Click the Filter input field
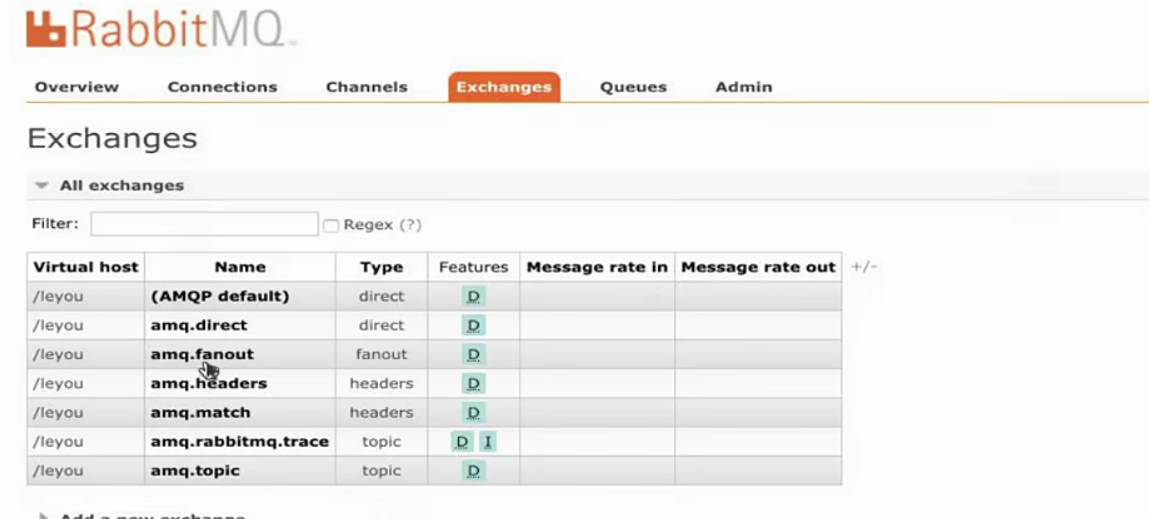1149x519 pixels. [x=204, y=224]
